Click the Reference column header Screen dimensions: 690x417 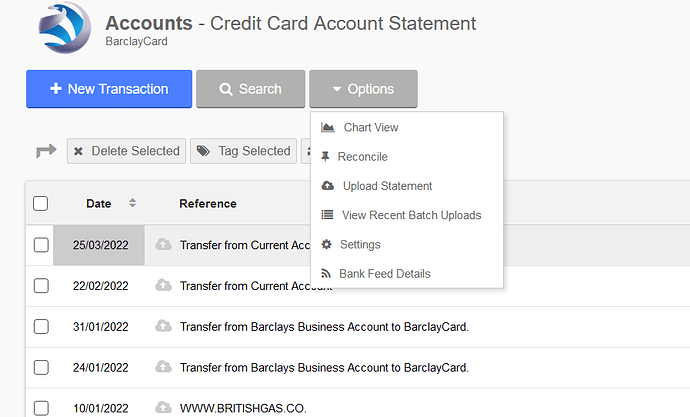(208, 204)
